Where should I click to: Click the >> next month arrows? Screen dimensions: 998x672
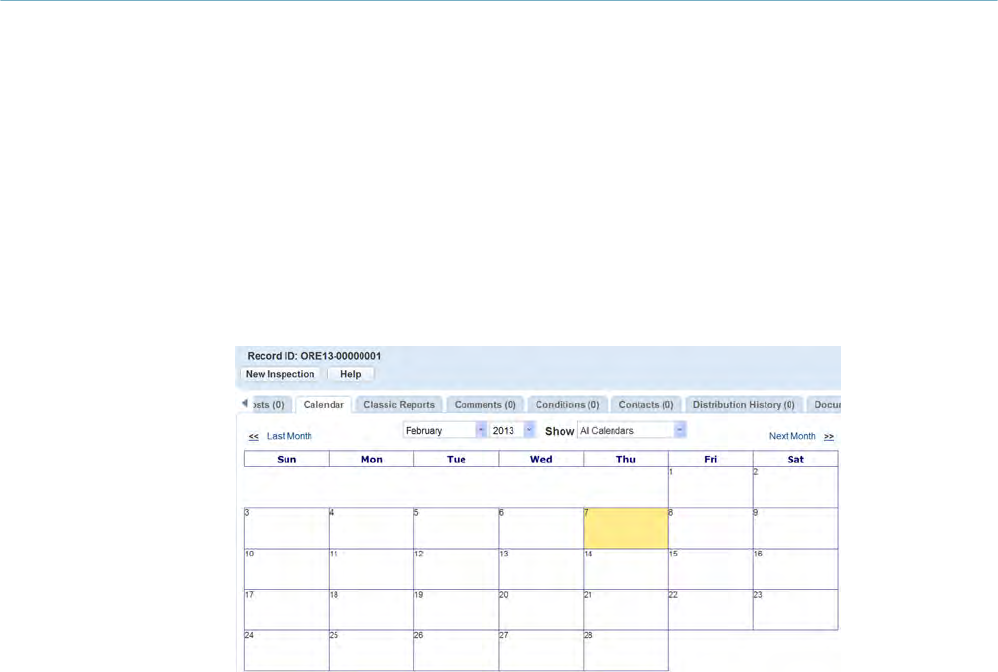(829, 437)
